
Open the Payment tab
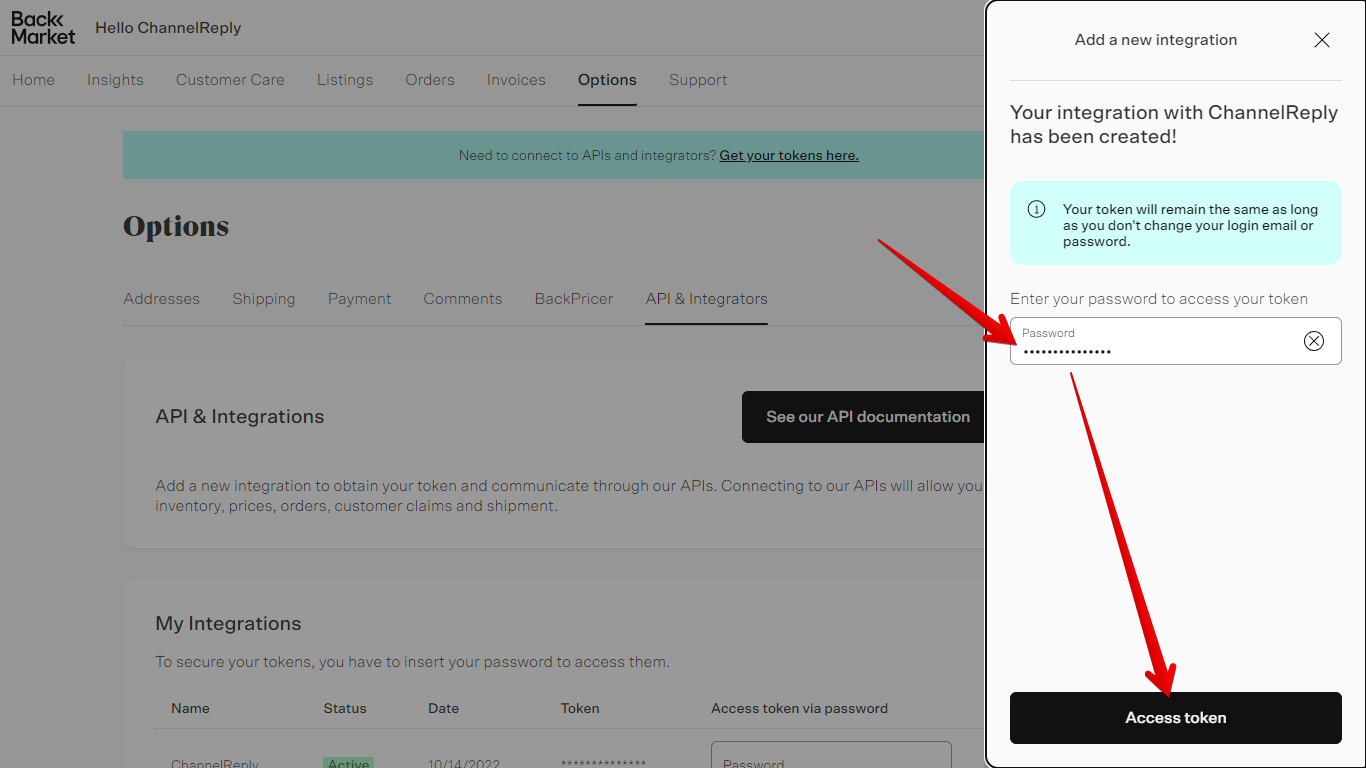click(x=360, y=299)
